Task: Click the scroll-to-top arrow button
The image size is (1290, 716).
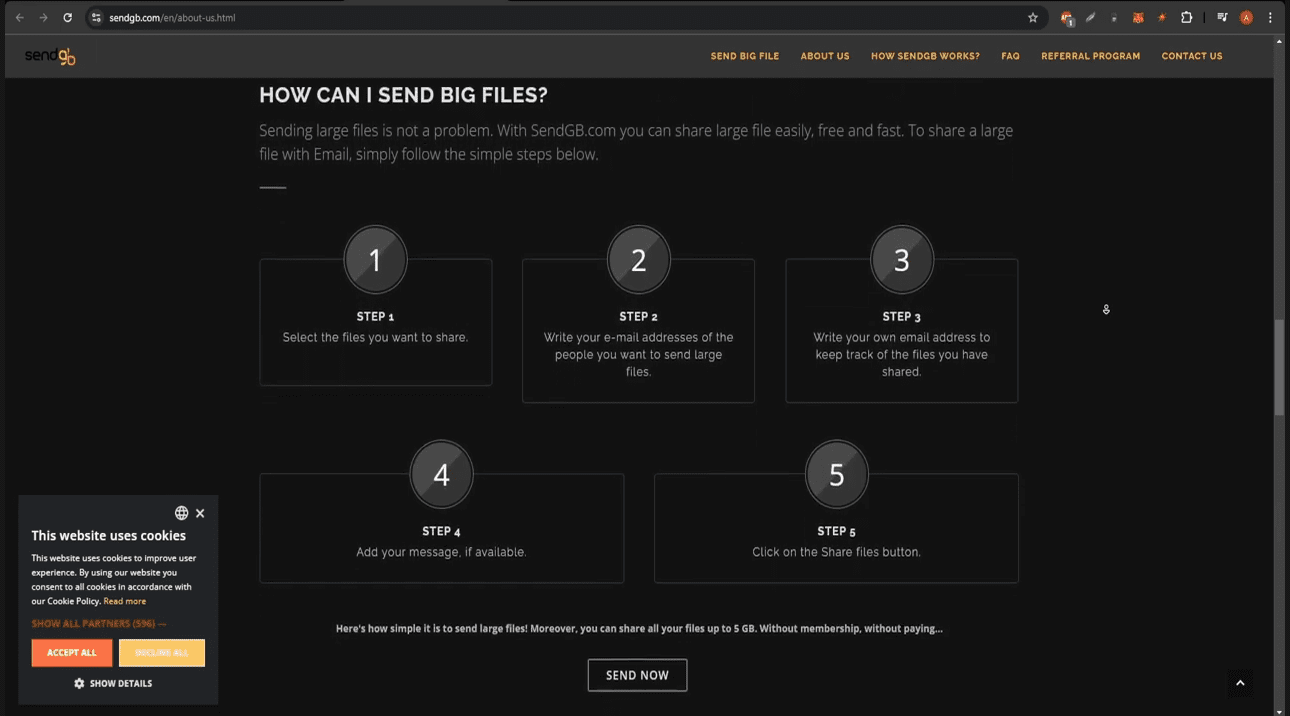Action: [1240, 683]
